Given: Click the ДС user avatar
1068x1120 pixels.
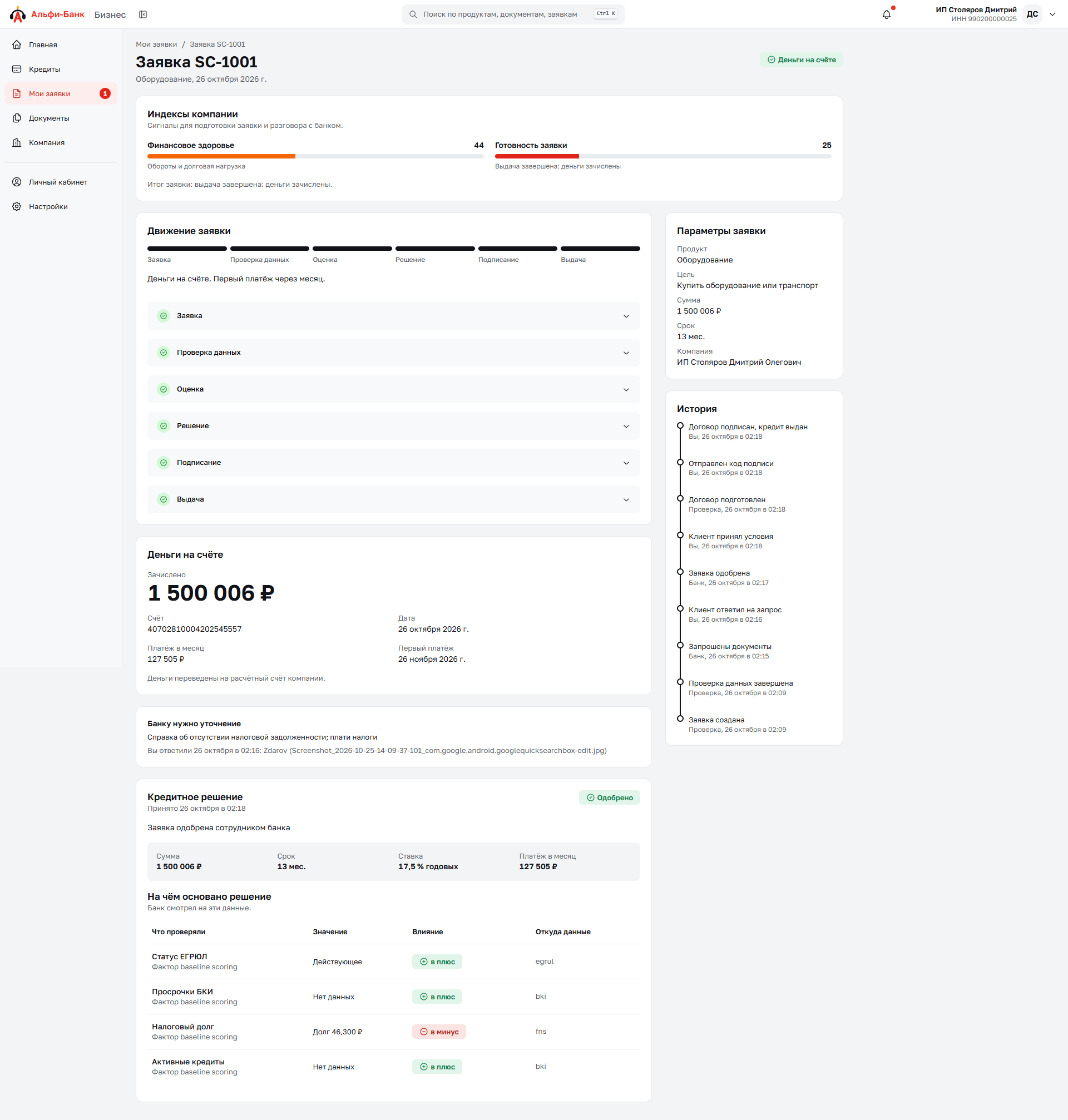Looking at the screenshot, I should tap(1032, 14).
